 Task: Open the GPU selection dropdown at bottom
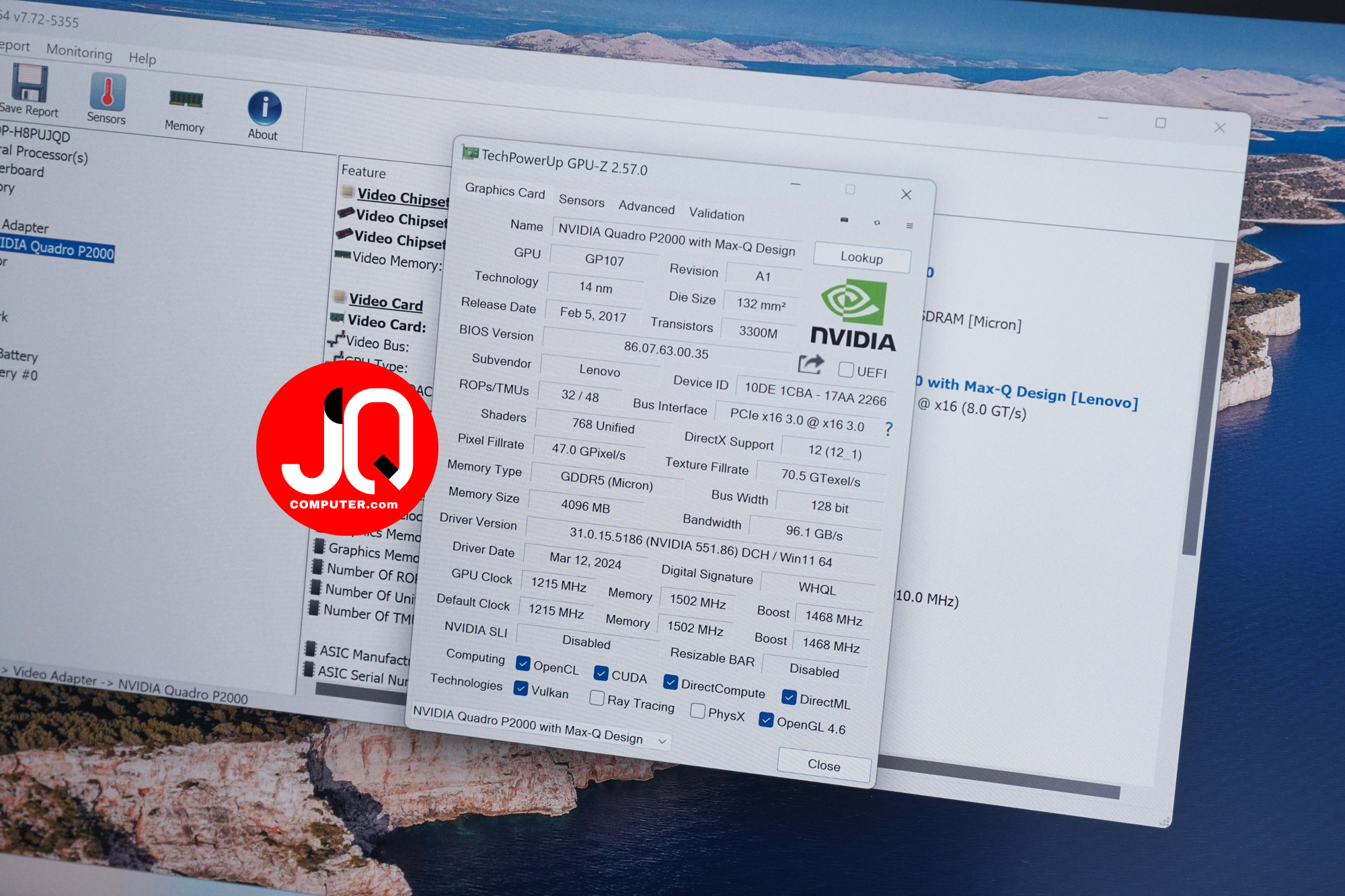coord(540,726)
